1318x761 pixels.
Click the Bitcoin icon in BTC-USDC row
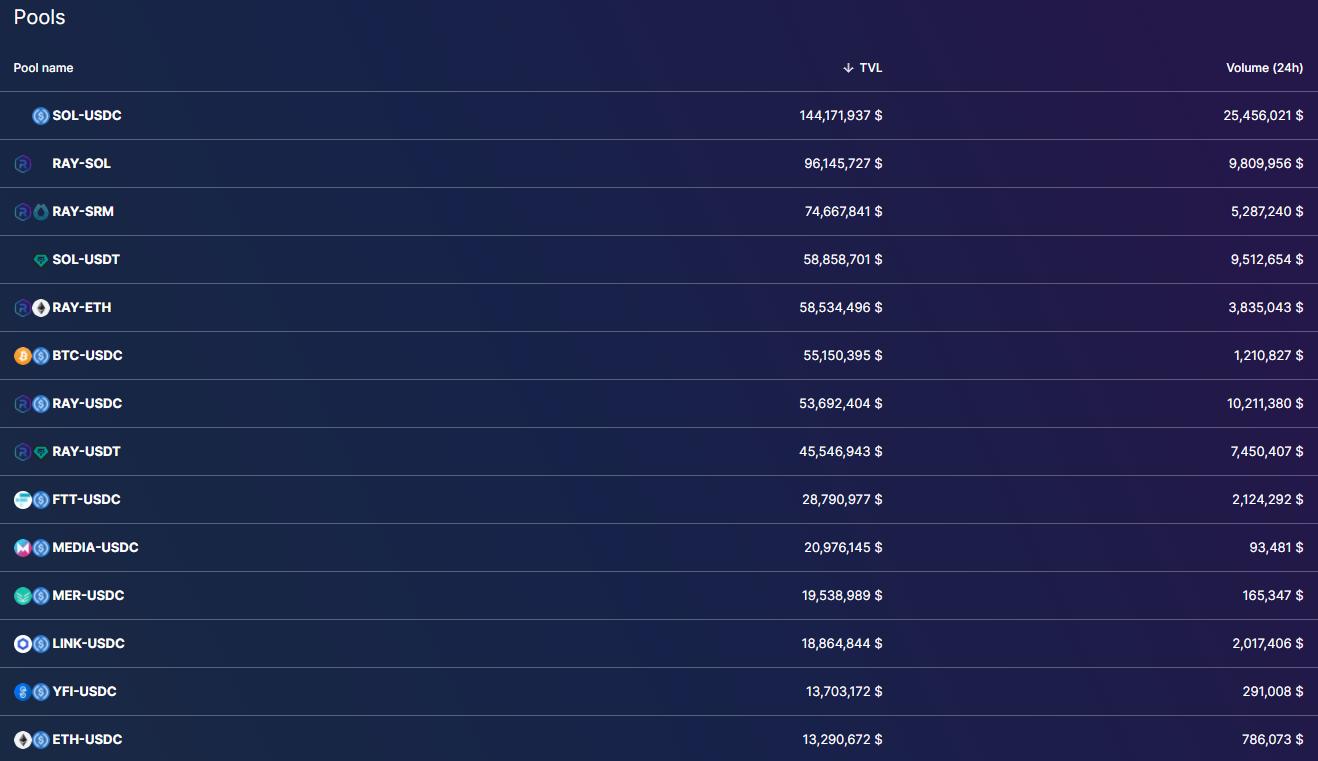[22, 356]
